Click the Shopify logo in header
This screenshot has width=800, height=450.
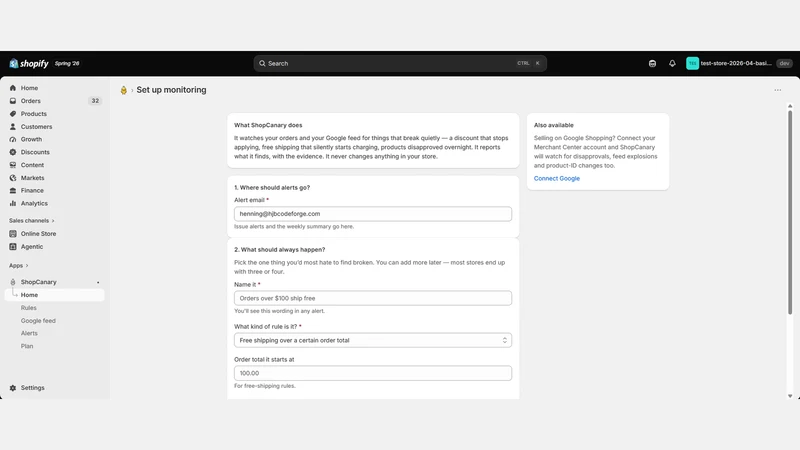tap(29, 63)
